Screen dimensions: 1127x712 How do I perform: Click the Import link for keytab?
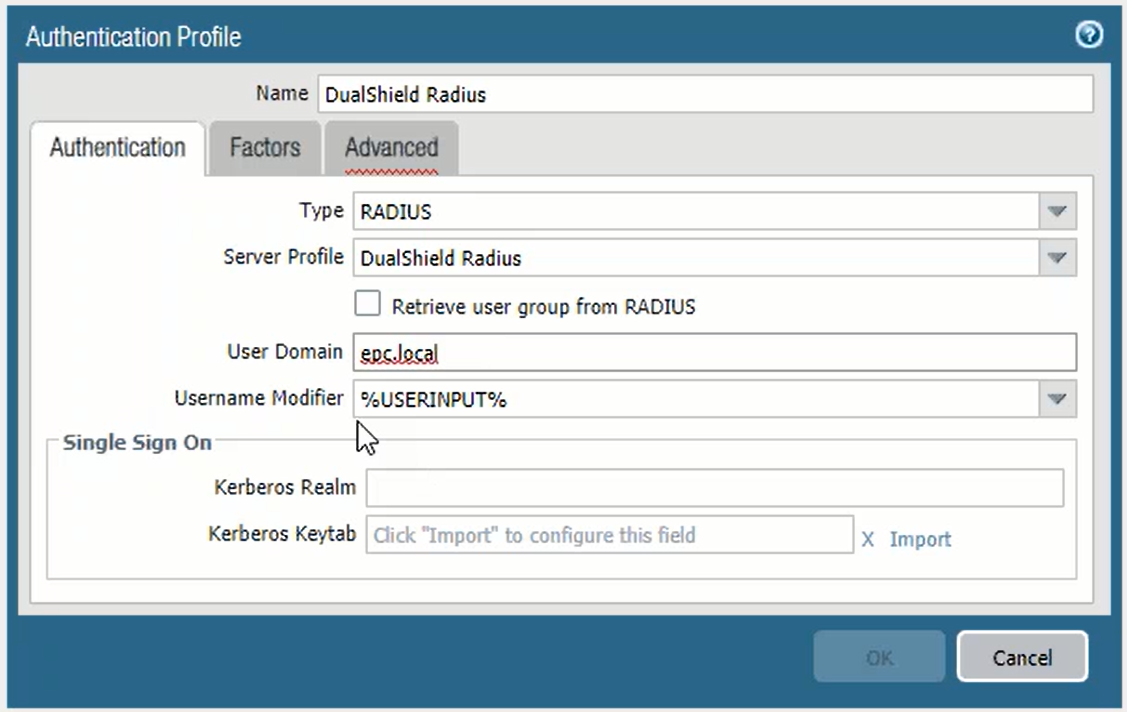click(x=920, y=539)
